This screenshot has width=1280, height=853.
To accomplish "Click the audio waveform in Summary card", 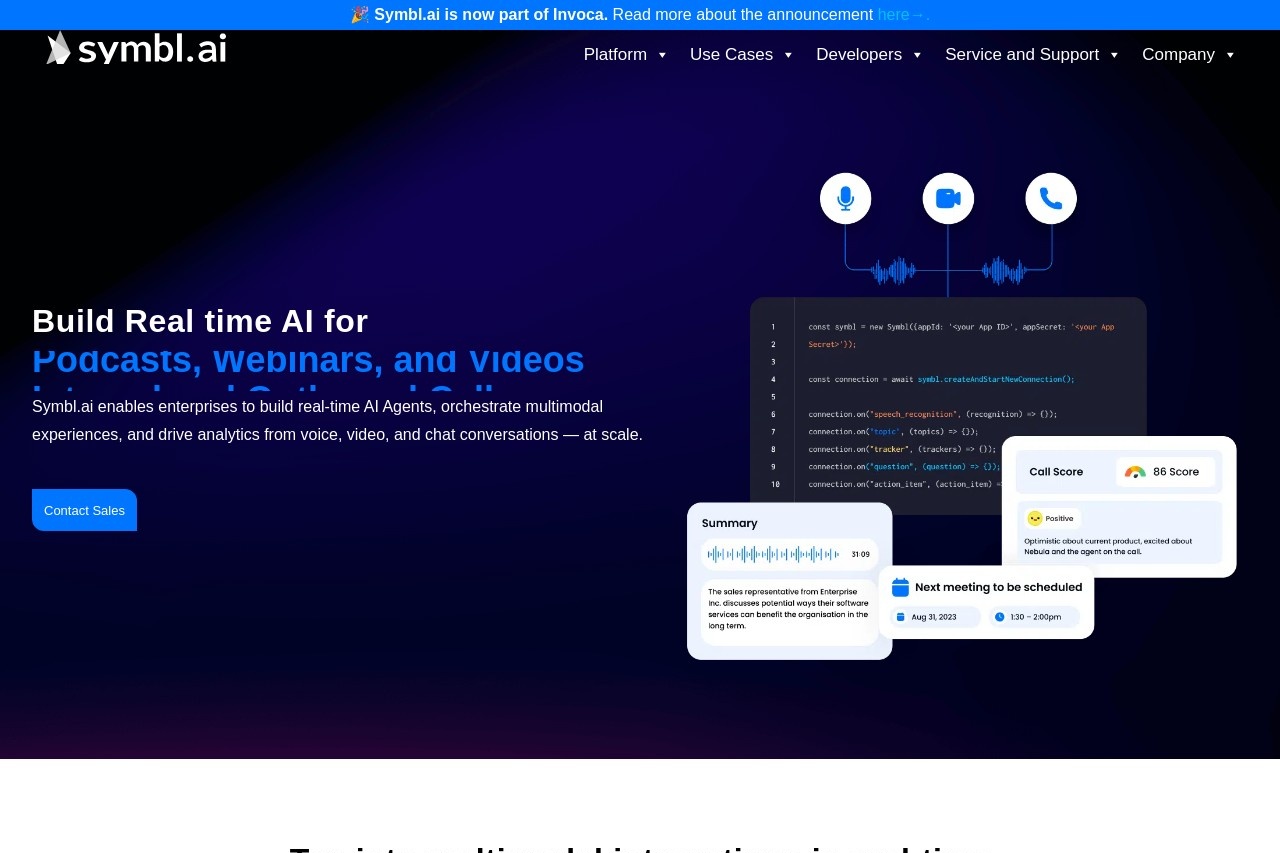I will point(774,554).
